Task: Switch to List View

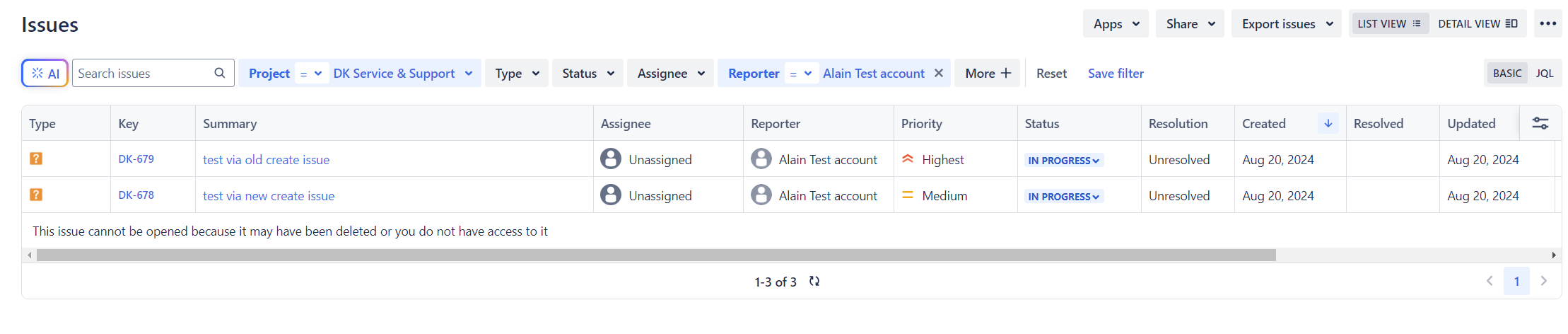Action: point(1389,23)
